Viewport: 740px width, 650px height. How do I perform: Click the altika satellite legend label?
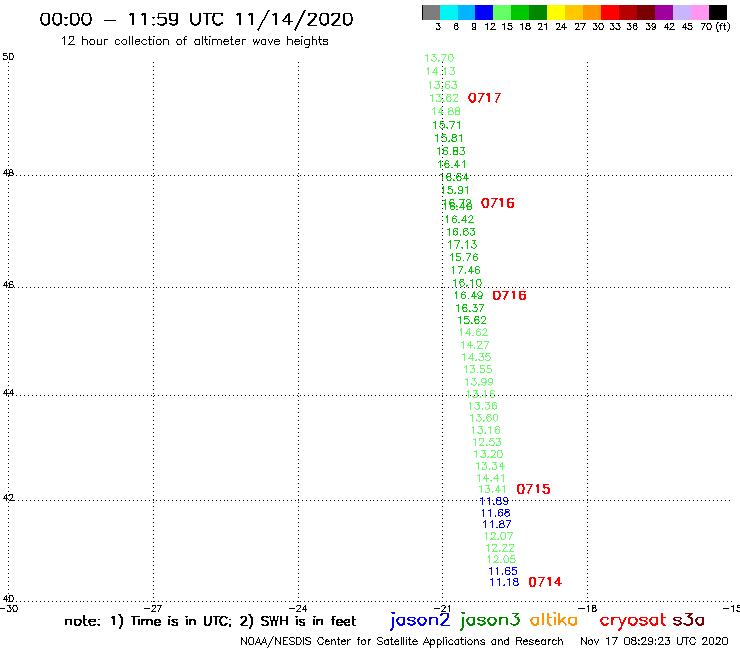(553, 620)
